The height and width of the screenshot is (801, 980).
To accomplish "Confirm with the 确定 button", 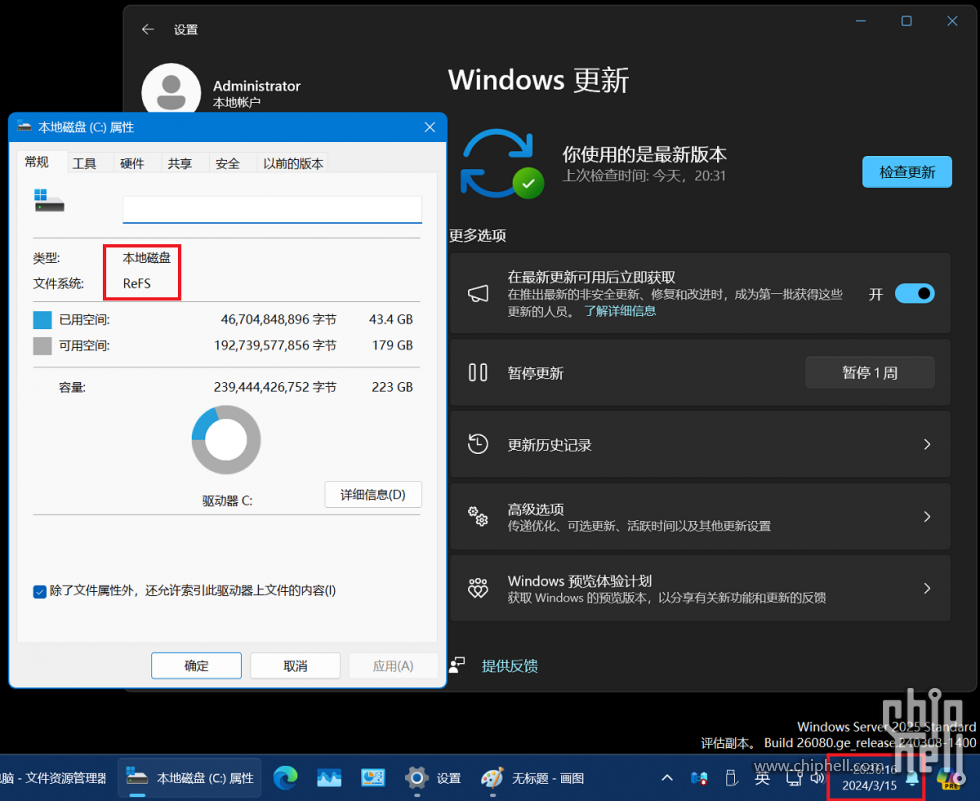I will pos(196,665).
